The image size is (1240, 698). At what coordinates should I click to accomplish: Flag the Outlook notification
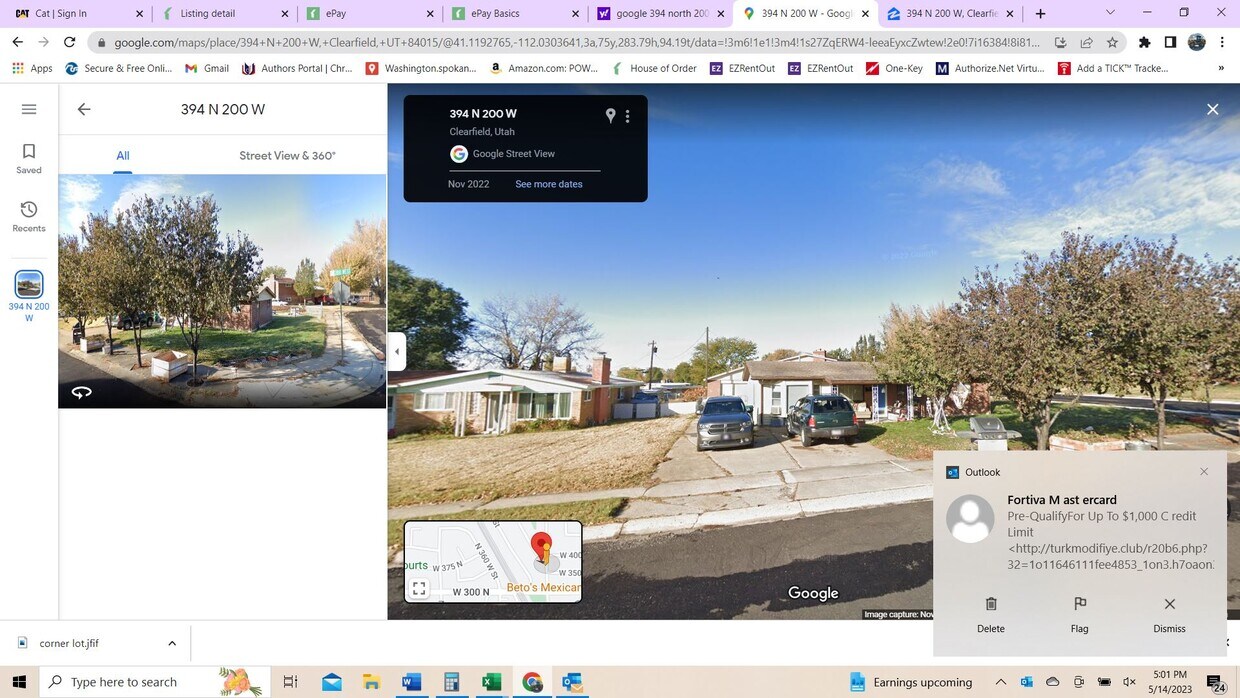(x=1080, y=610)
